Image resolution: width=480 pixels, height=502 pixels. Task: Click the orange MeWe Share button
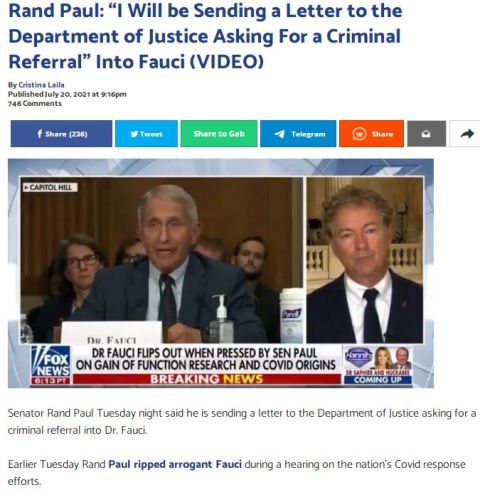coord(371,134)
